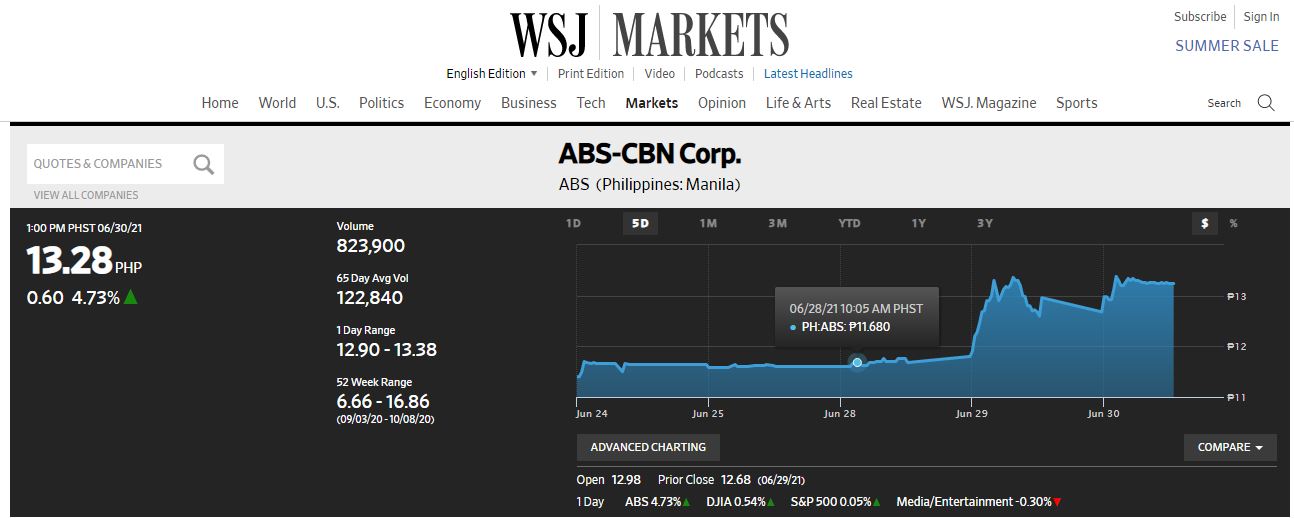Open the WSJ Markets logo homepage

649,33
